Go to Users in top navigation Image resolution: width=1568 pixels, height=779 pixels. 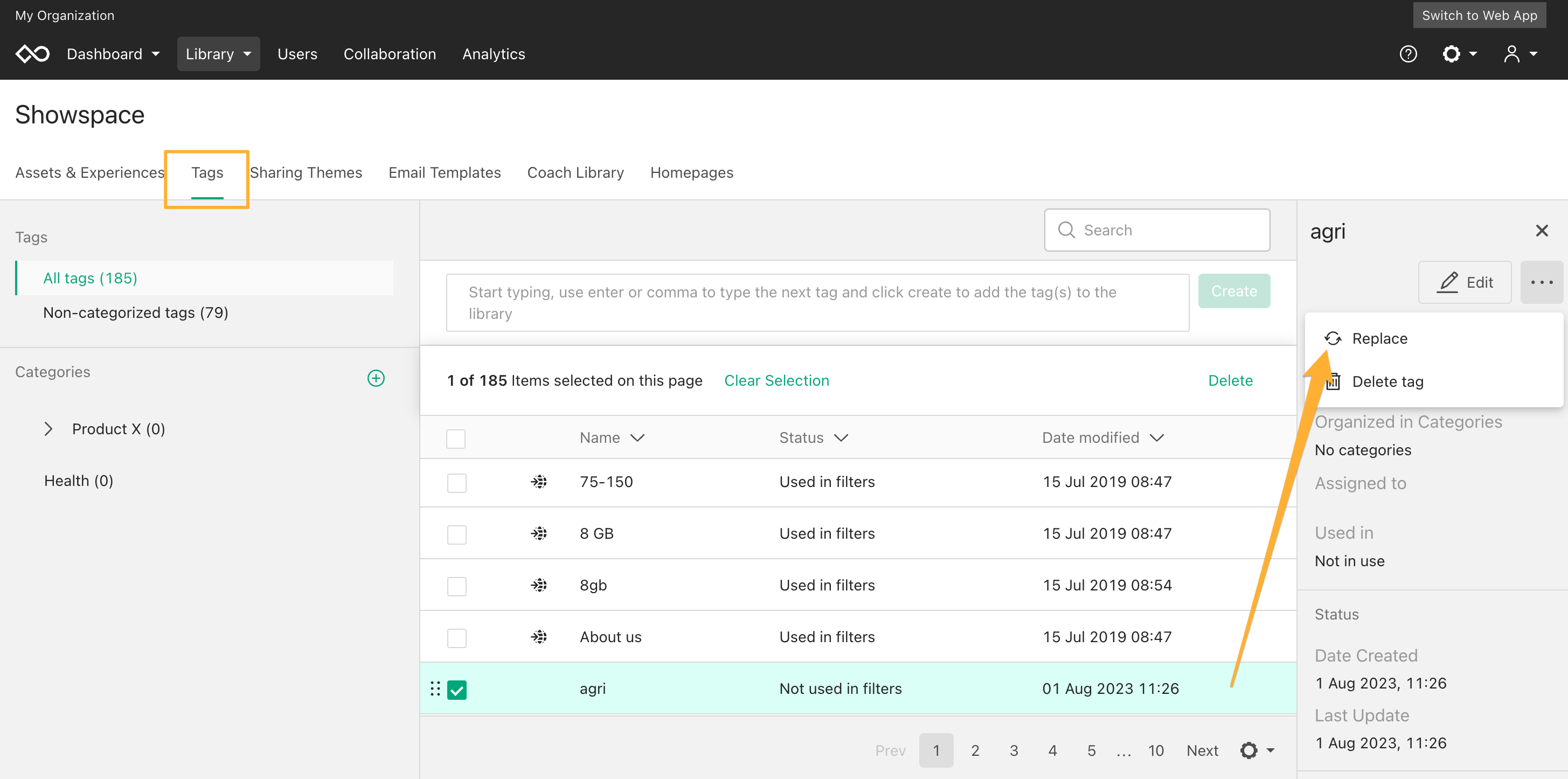[297, 54]
